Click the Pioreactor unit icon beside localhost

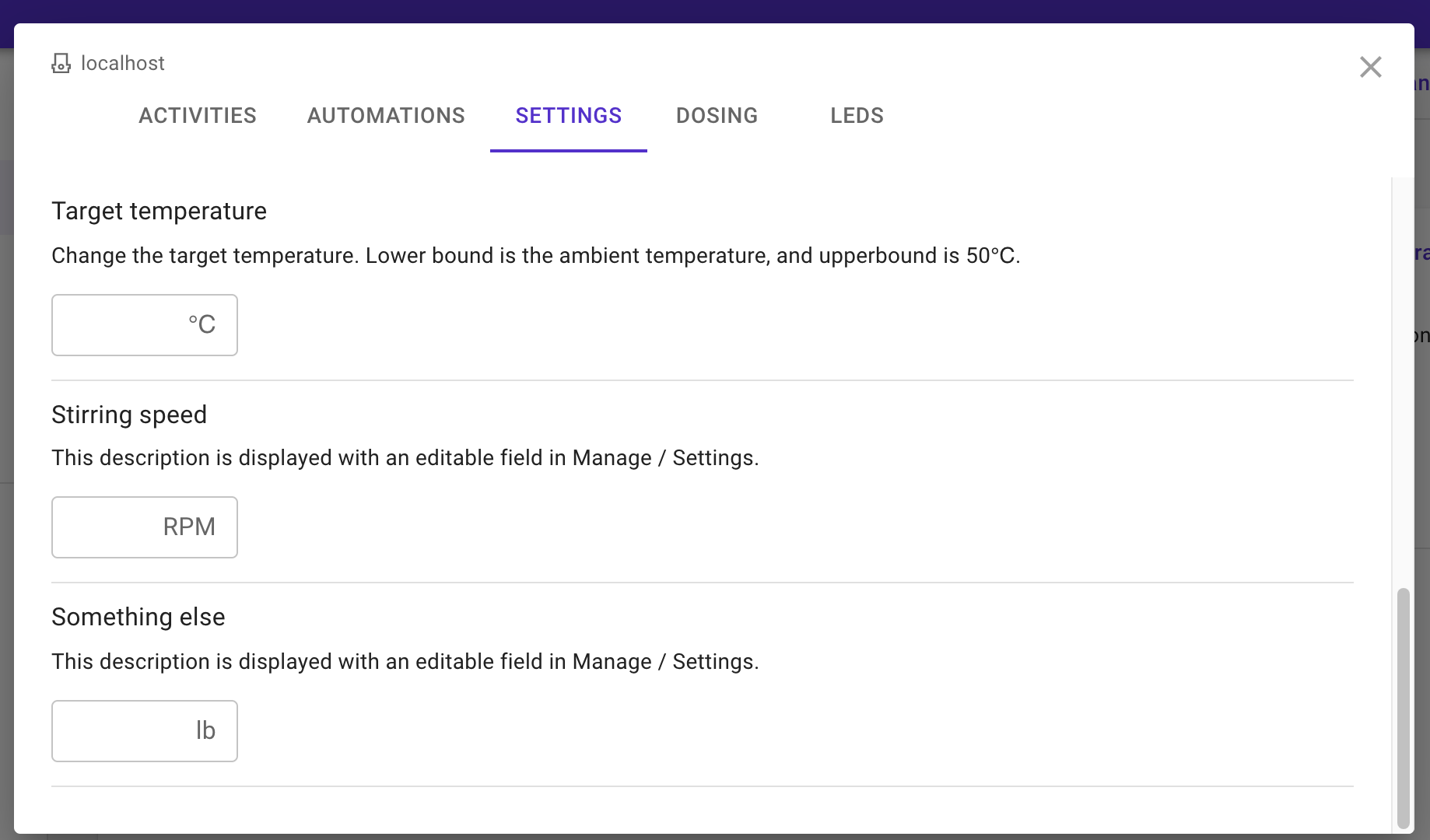click(61, 64)
